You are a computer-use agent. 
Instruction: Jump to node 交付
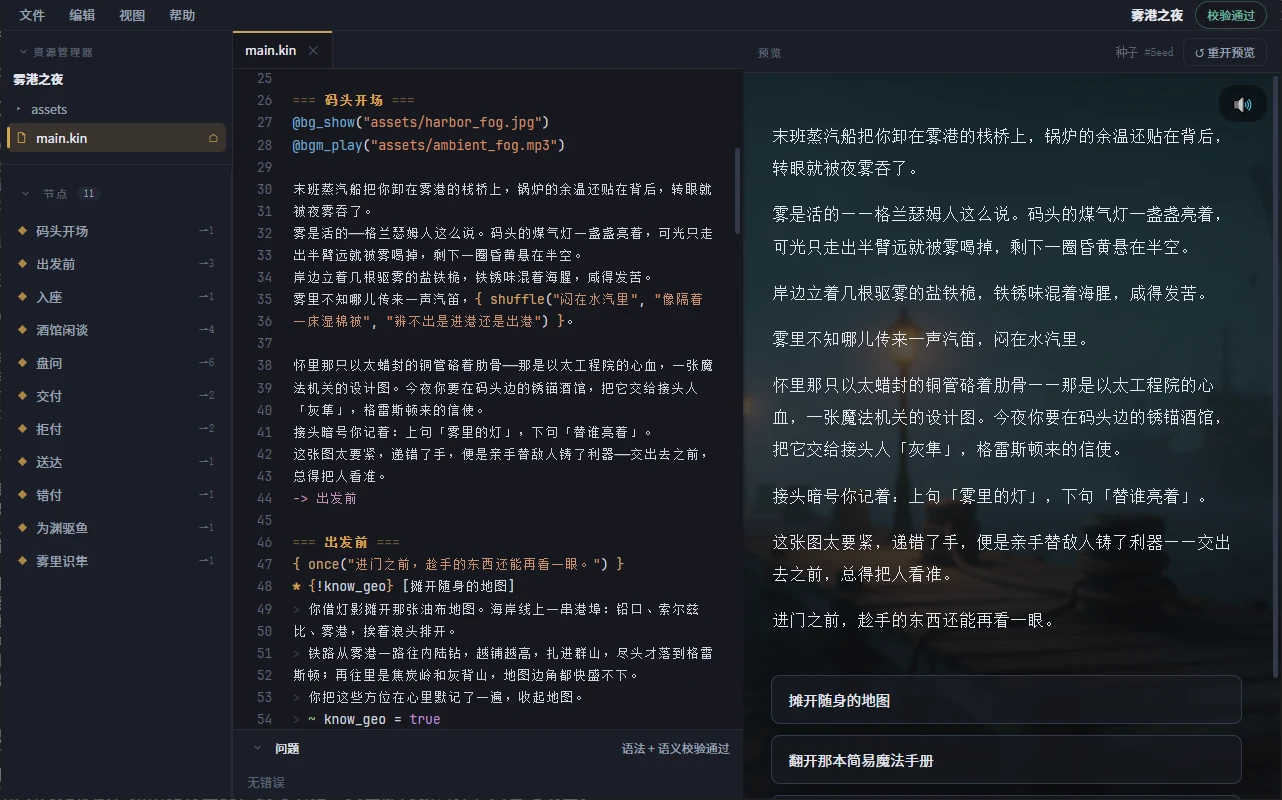116,396
